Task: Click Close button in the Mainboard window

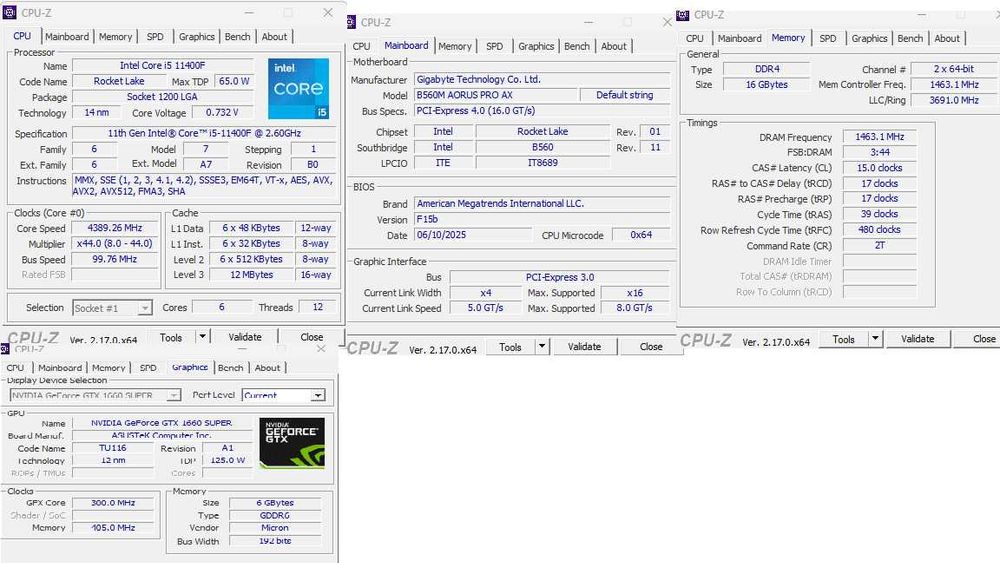Action: click(x=651, y=347)
